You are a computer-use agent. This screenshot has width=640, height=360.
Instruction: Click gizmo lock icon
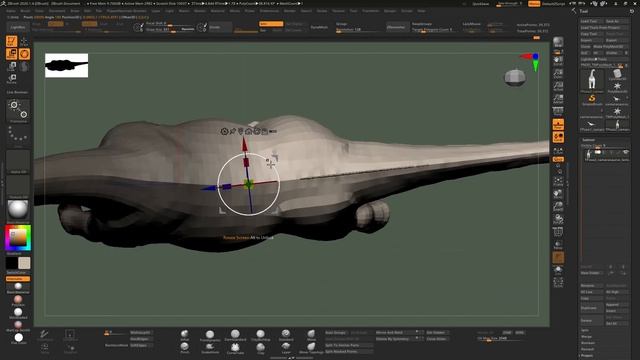pos(265,131)
